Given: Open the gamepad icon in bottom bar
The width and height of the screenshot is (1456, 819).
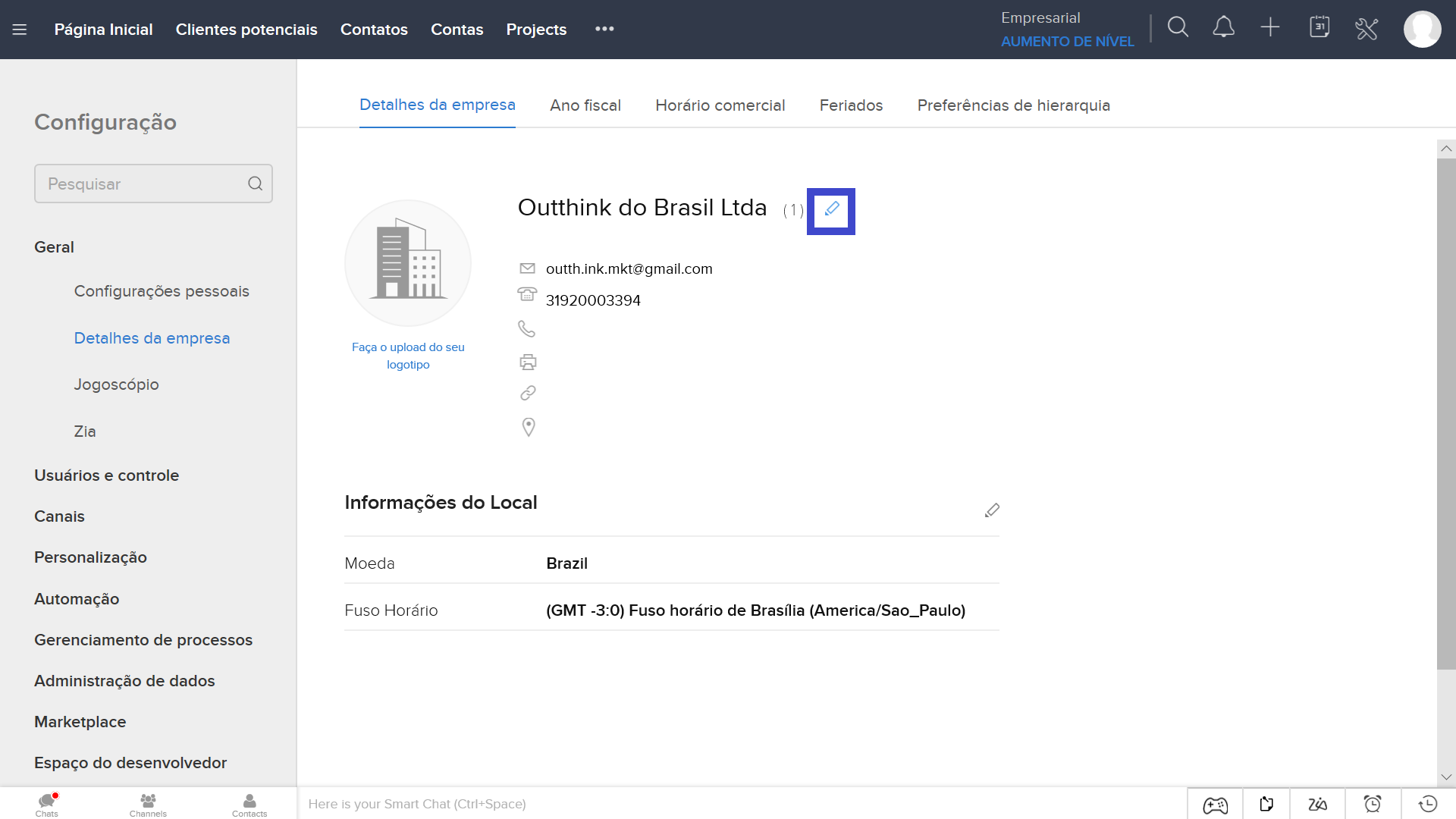Looking at the screenshot, I should 1215,804.
